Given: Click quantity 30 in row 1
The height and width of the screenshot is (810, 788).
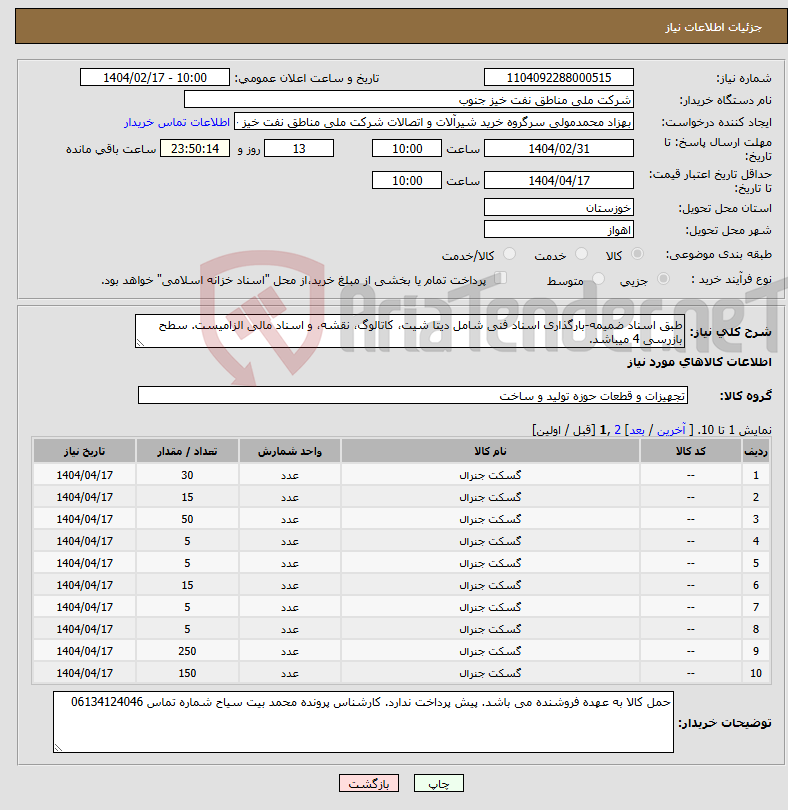Looking at the screenshot, I should coord(187,475).
